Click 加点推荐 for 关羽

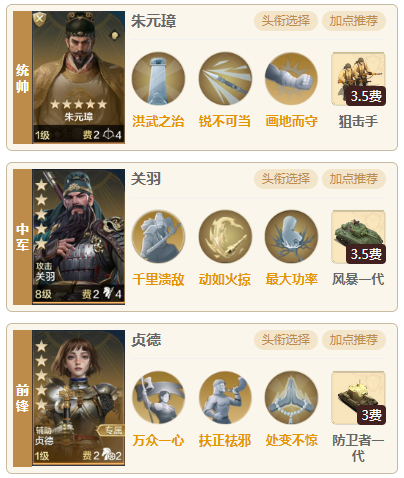pos(354,179)
